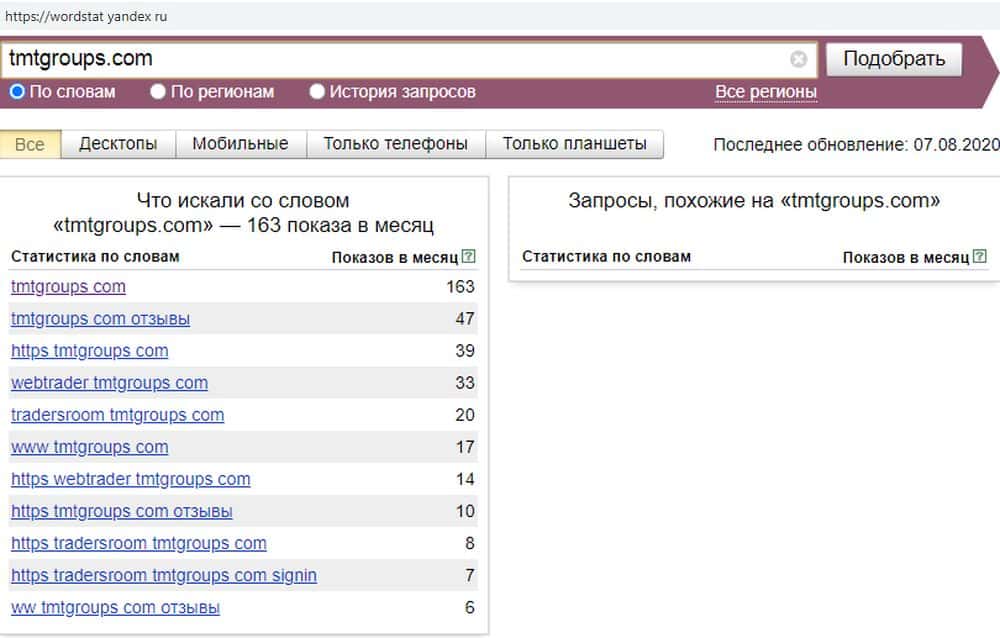Open the 'tradersroom tmtgroups com' link

point(117,415)
